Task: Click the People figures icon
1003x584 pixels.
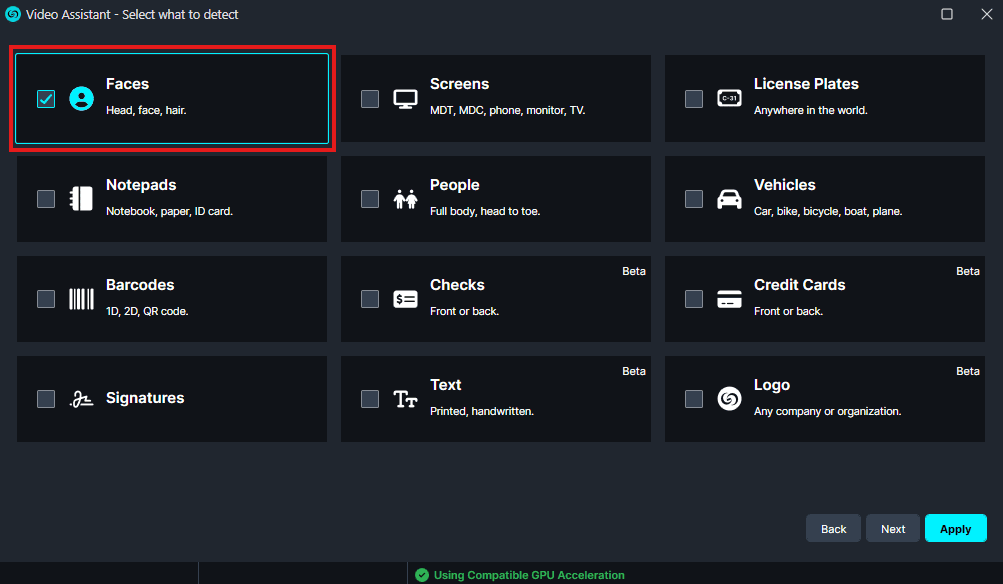Action: pos(405,198)
